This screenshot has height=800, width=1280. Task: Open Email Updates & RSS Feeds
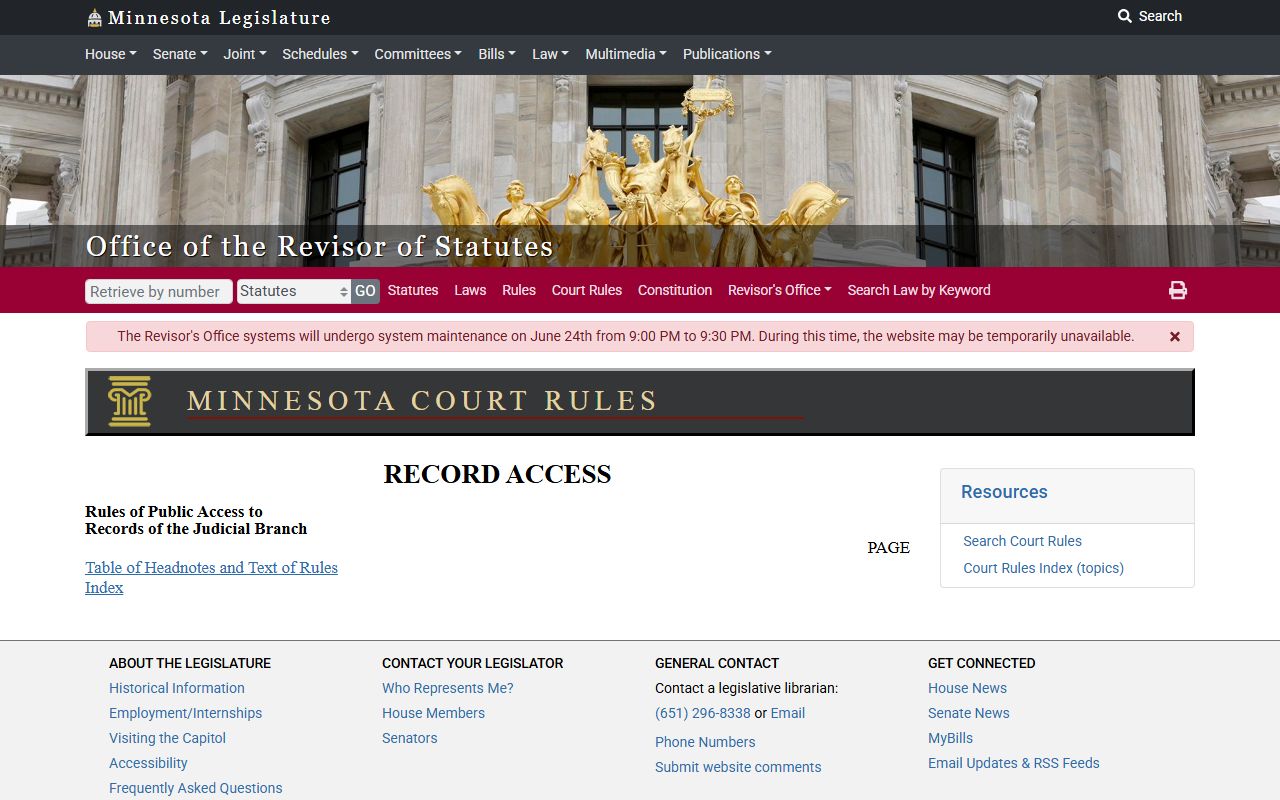[1013, 763]
